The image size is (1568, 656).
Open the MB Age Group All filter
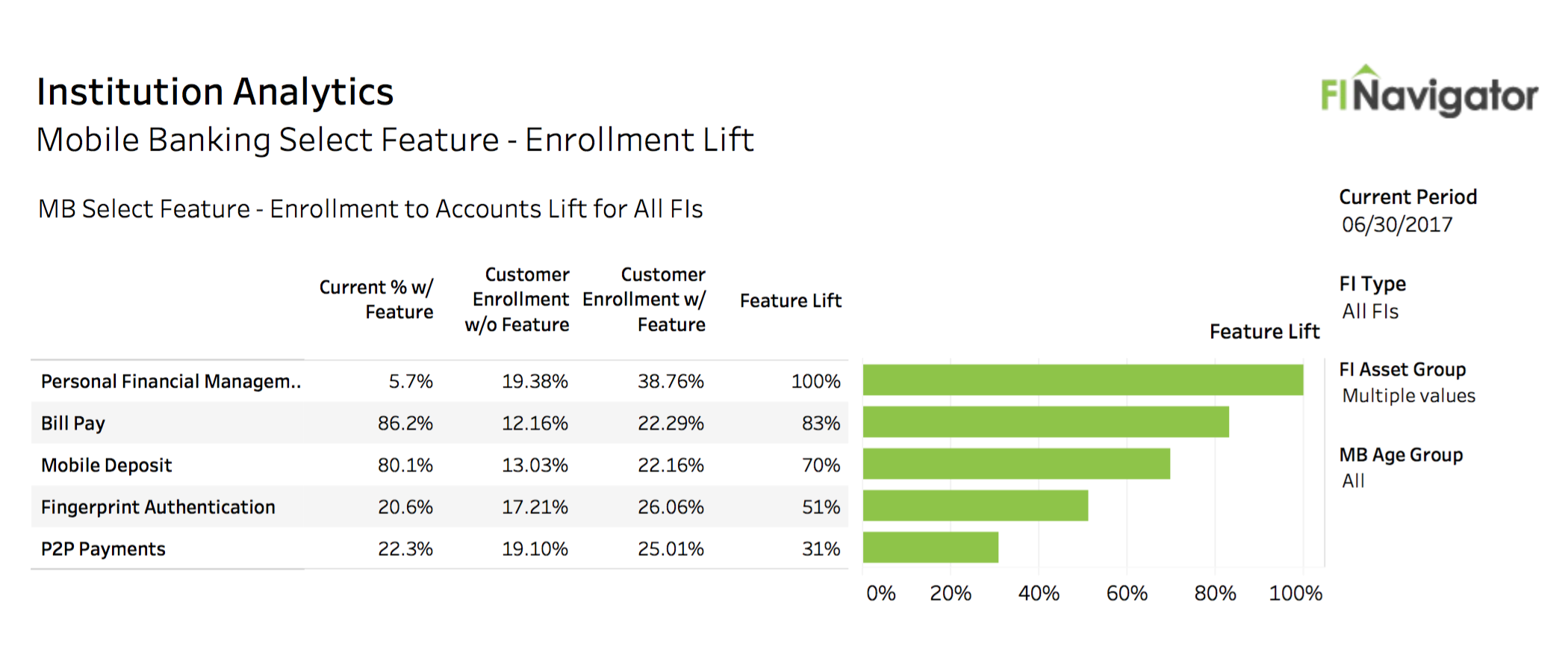pos(1353,480)
